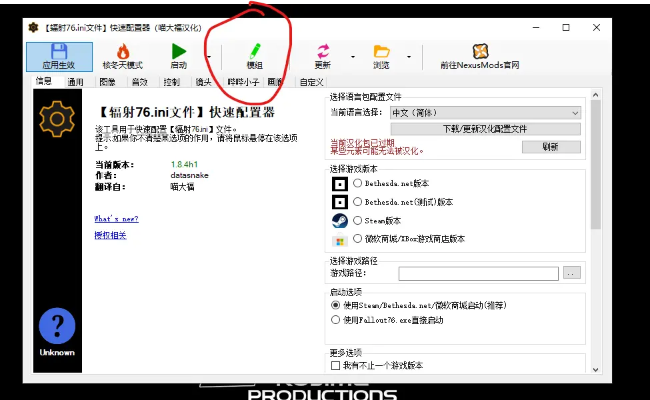The image size is (650, 400).
Task: Click the 游戏路径 text field
Action: pyautogui.click(x=478, y=273)
